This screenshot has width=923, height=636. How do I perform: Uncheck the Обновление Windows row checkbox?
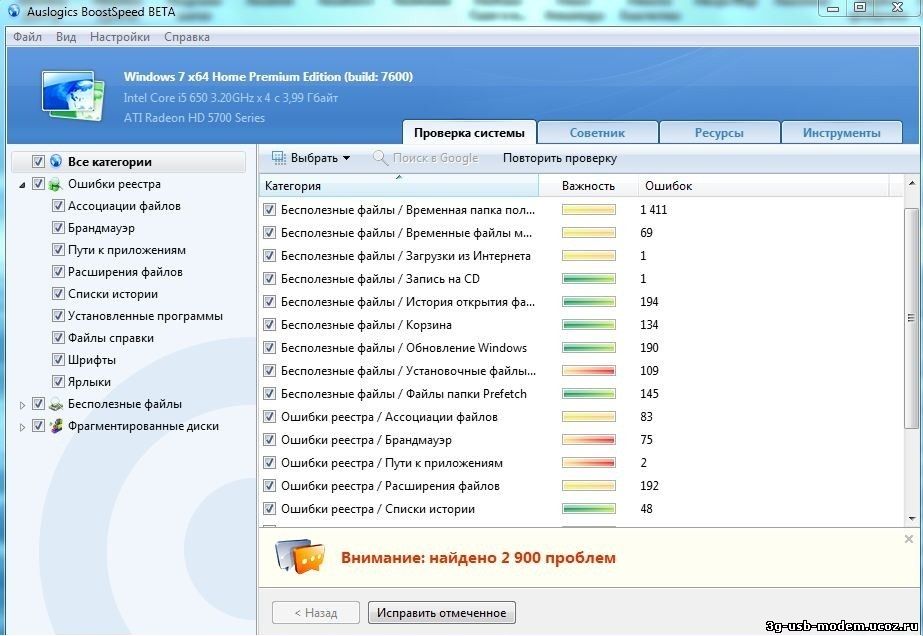[269, 347]
